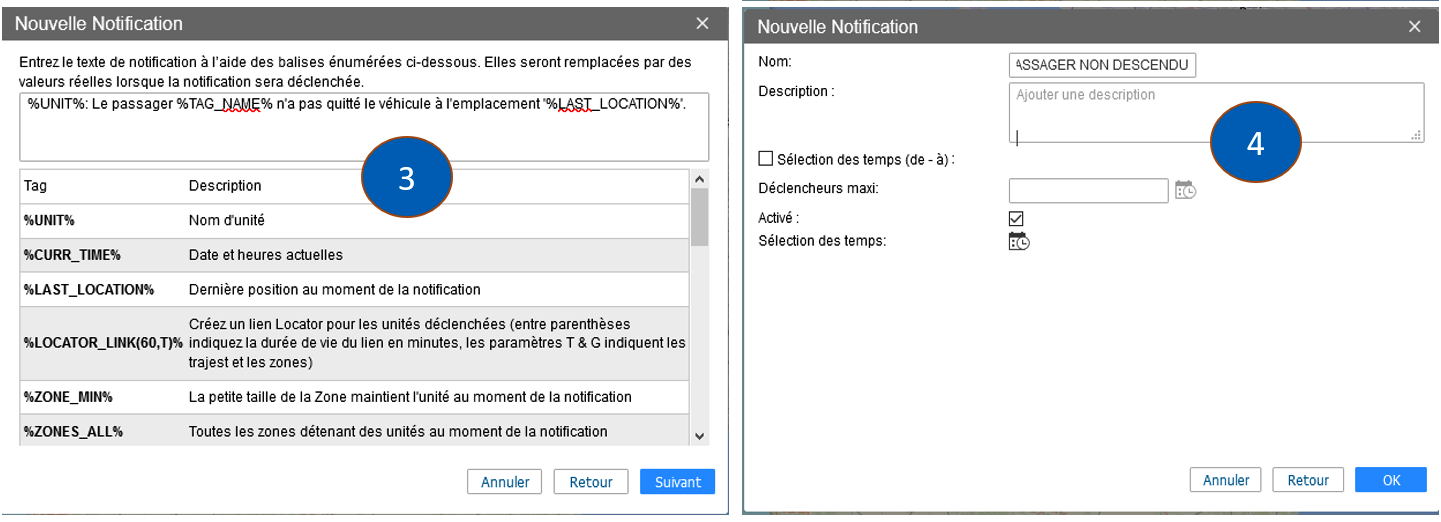The height and width of the screenshot is (522, 1441).
Task: Confirm the notification with OK
Action: click(1391, 480)
